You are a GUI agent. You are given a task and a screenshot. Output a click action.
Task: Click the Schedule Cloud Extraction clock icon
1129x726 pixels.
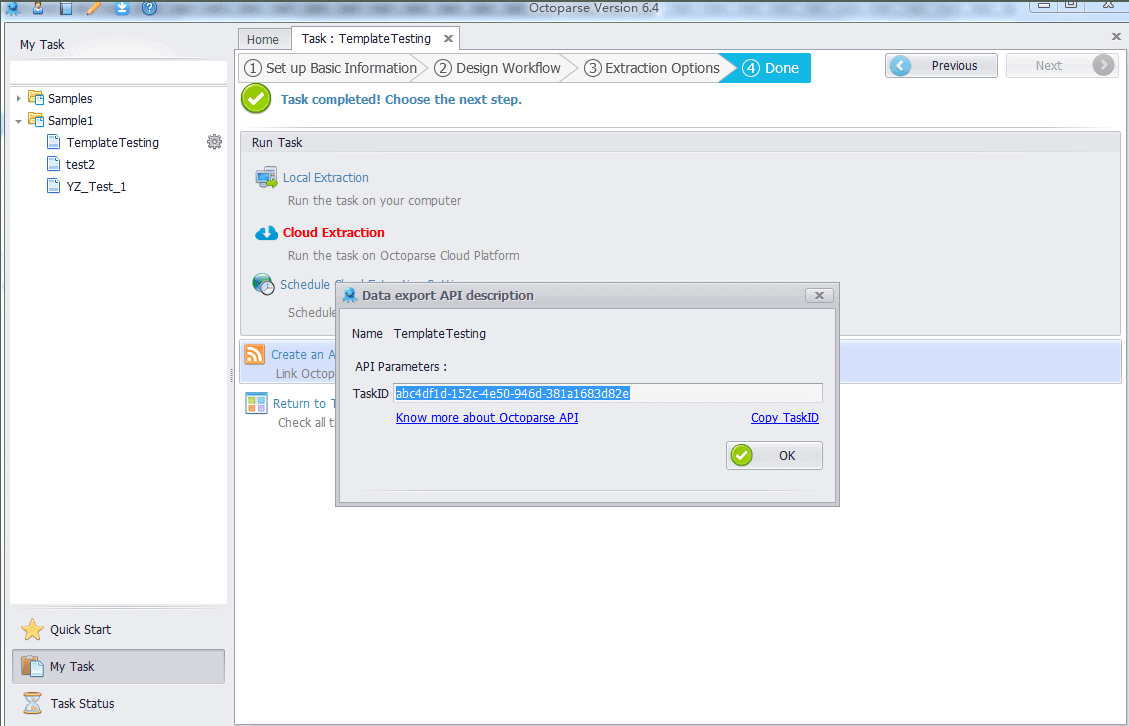(264, 284)
